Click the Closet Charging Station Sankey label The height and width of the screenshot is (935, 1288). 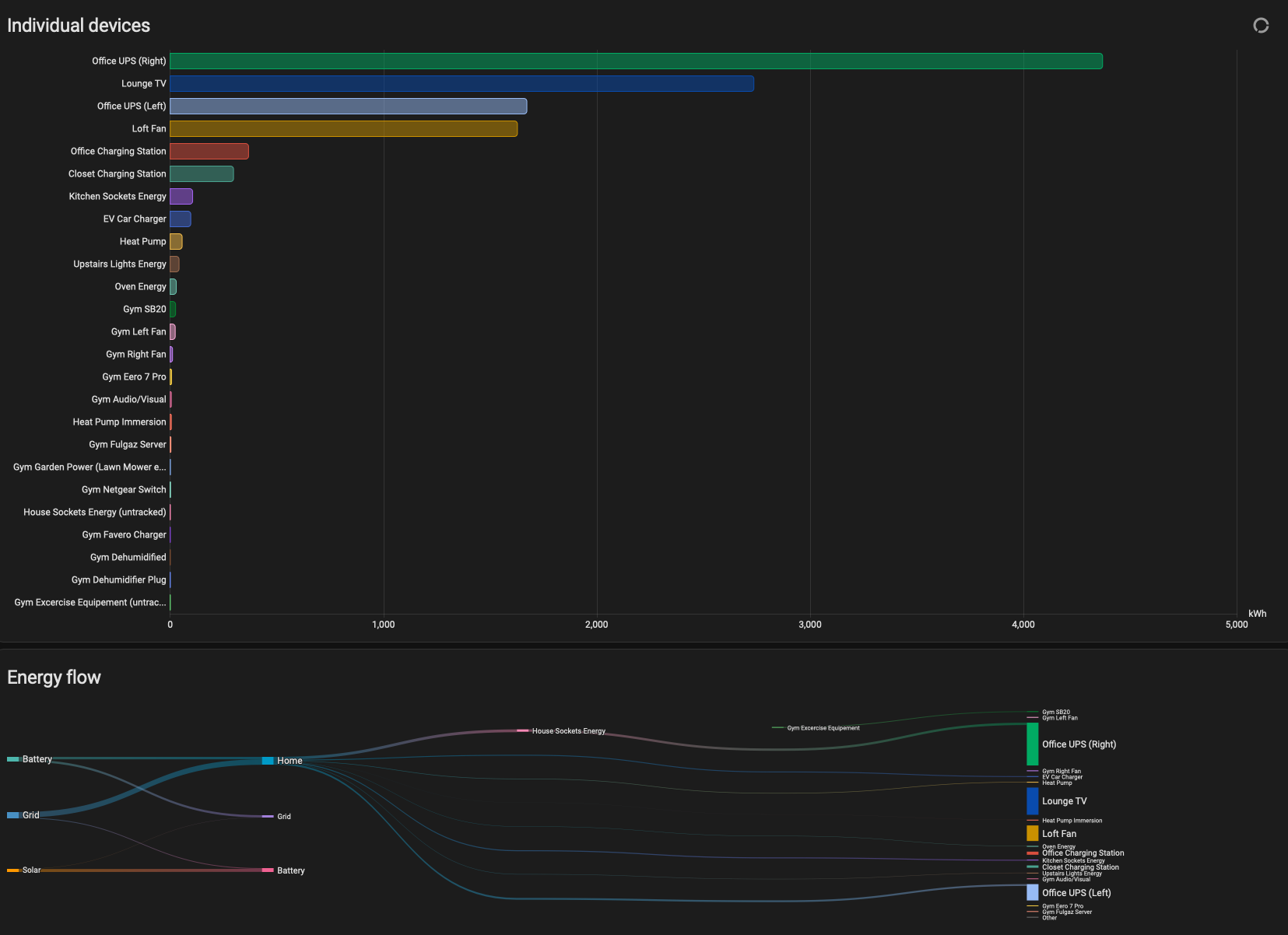[x=1080, y=867]
